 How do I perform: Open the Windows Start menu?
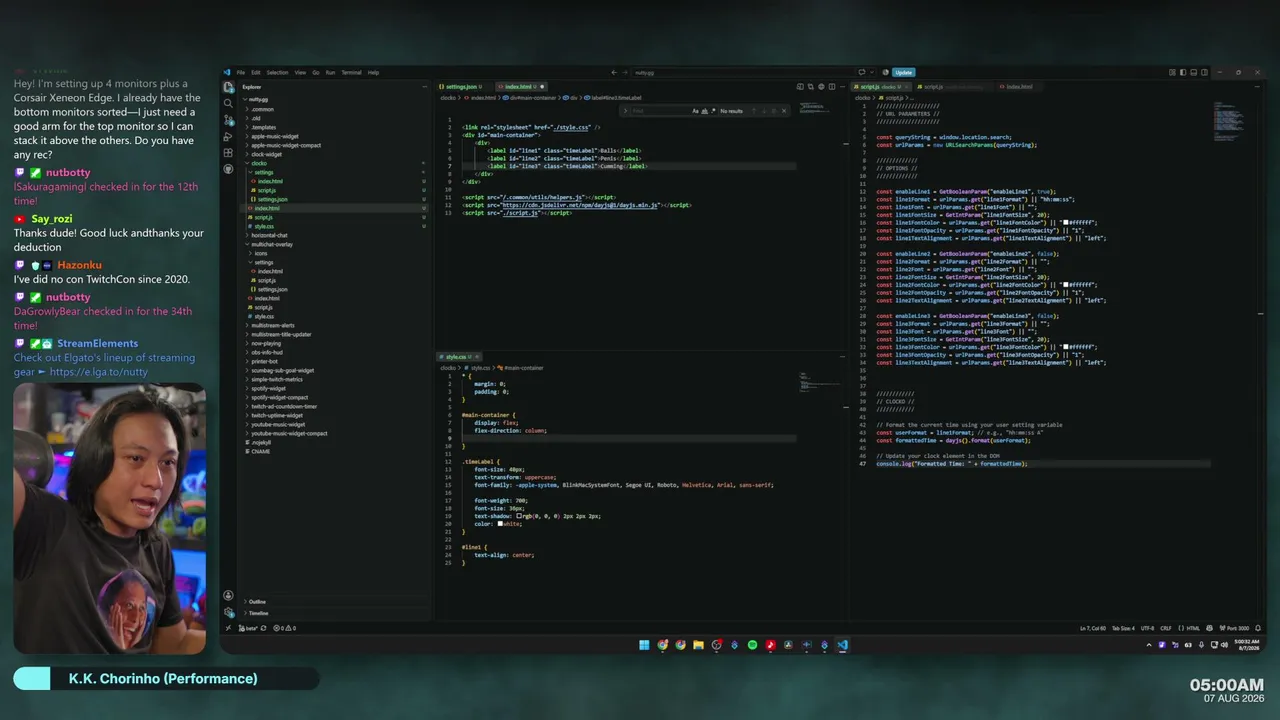(644, 645)
